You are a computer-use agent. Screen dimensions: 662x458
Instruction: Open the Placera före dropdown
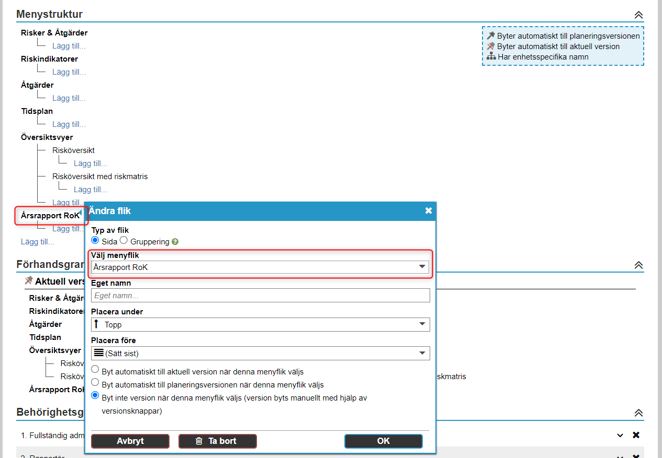pyautogui.click(x=260, y=353)
